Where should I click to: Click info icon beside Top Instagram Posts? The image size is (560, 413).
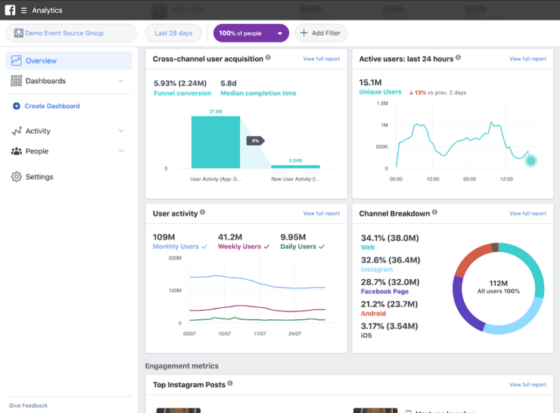click(x=230, y=383)
